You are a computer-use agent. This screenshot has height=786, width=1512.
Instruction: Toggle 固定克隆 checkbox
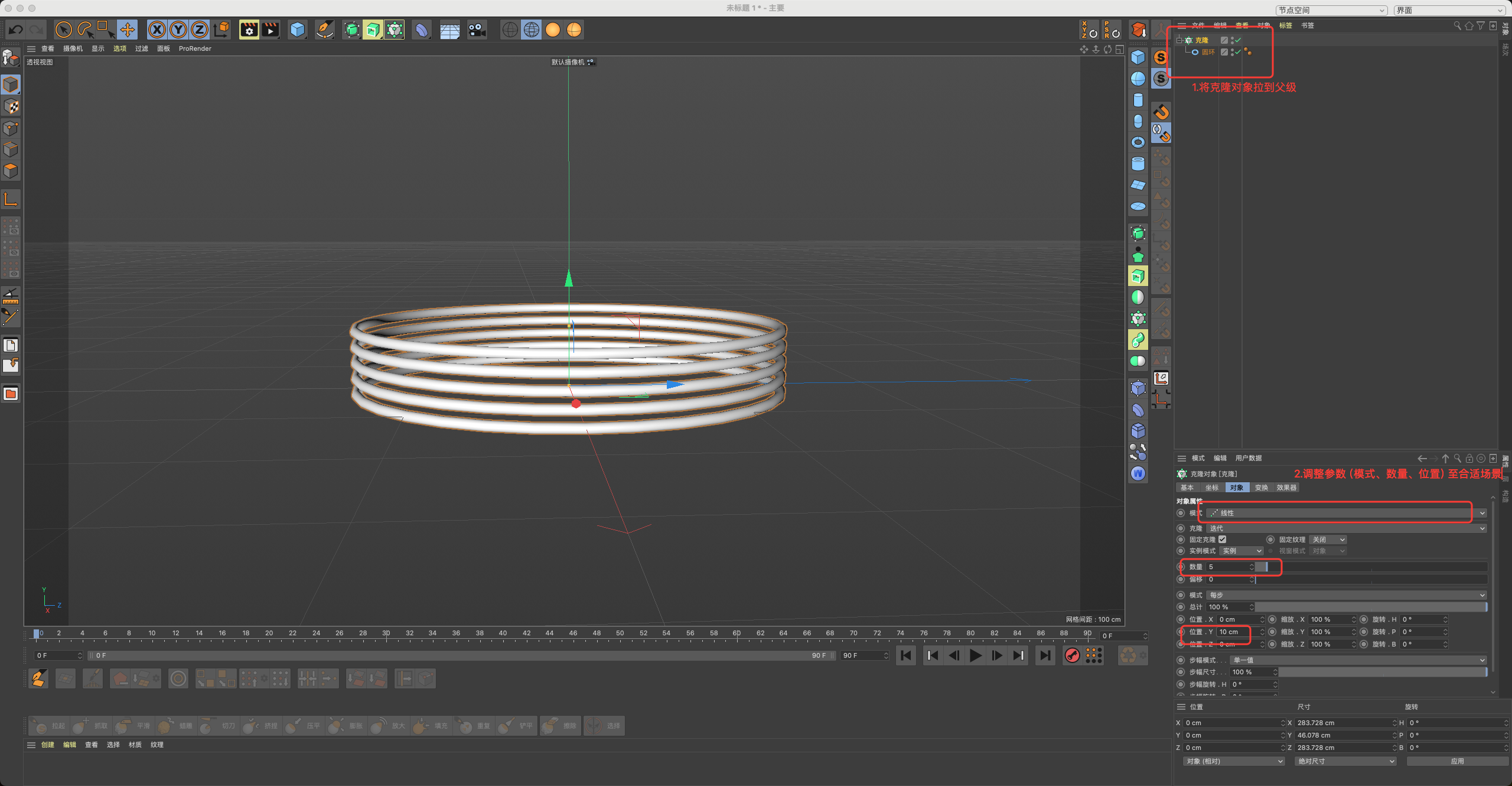pyautogui.click(x=1223, y=540)
